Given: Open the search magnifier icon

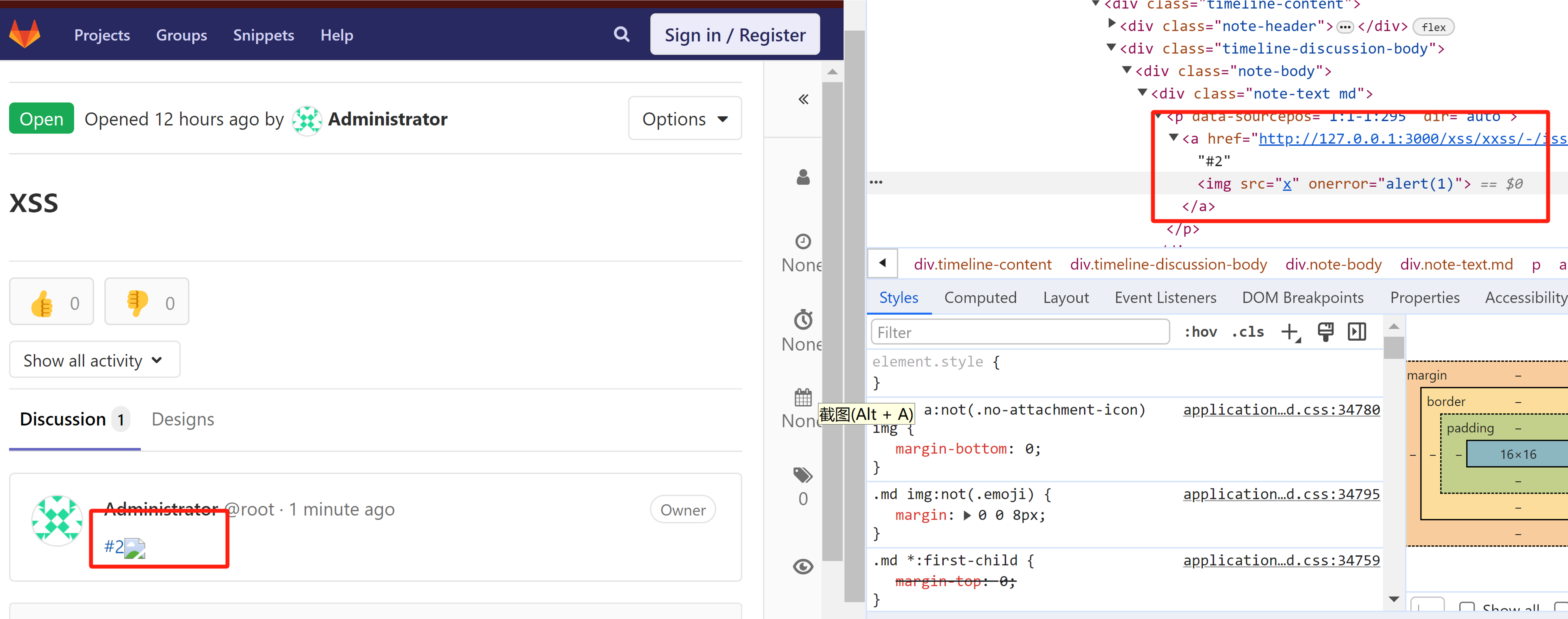Looking at the screenshot, I should point(621,34).
